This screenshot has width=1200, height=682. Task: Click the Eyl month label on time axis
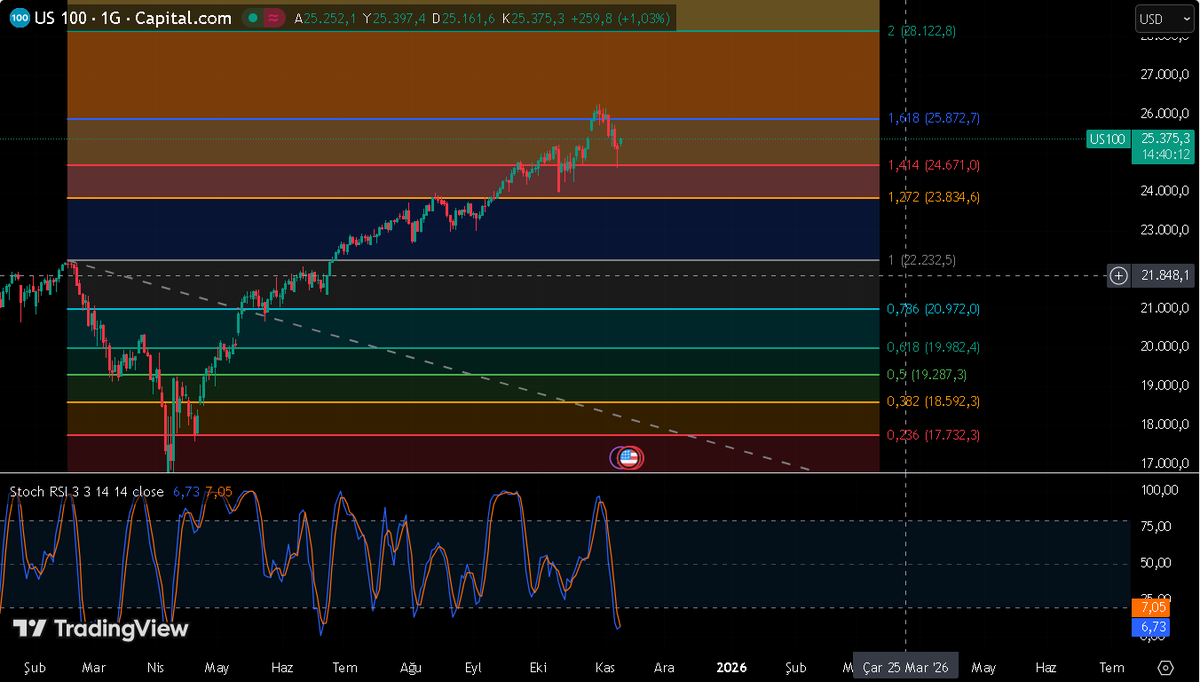(474, 667)
